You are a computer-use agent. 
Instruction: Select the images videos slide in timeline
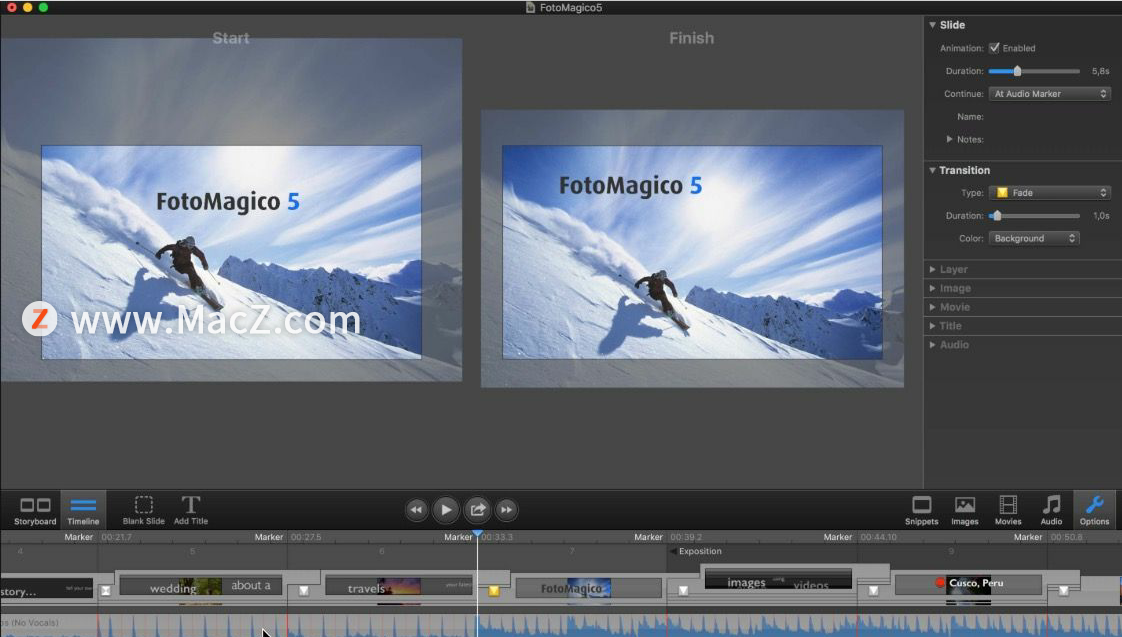click(778, 579)
